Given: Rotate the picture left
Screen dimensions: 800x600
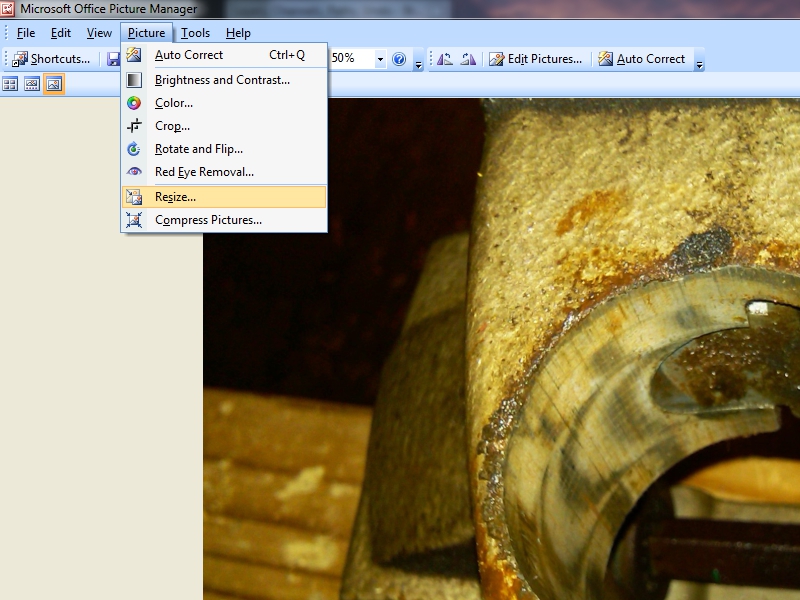Looking at the screenshot, I should 445,59.
